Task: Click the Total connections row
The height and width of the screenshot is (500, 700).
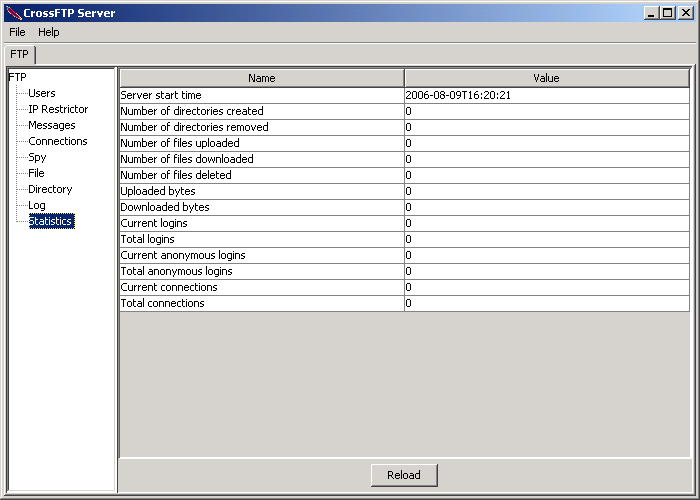Action: tap(404, 303)
